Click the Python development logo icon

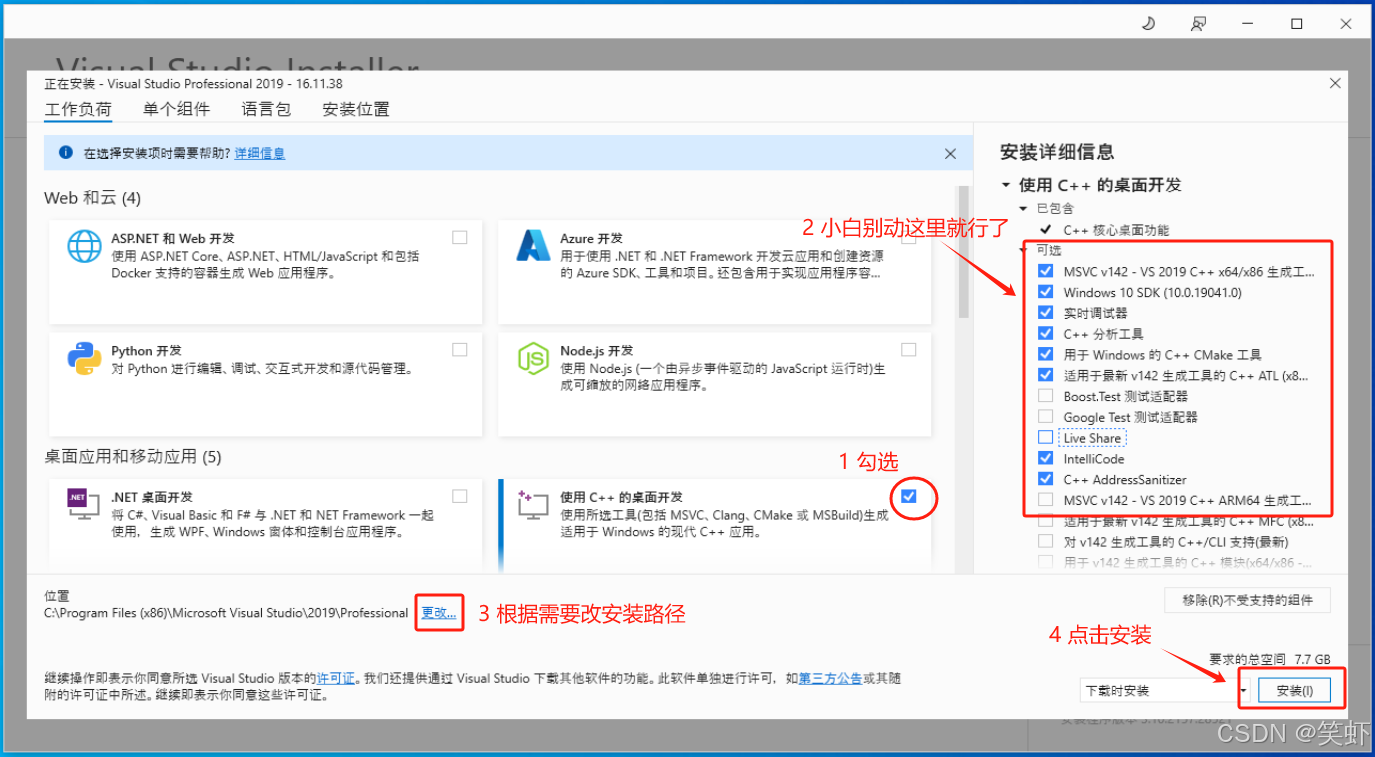[84, 358]
